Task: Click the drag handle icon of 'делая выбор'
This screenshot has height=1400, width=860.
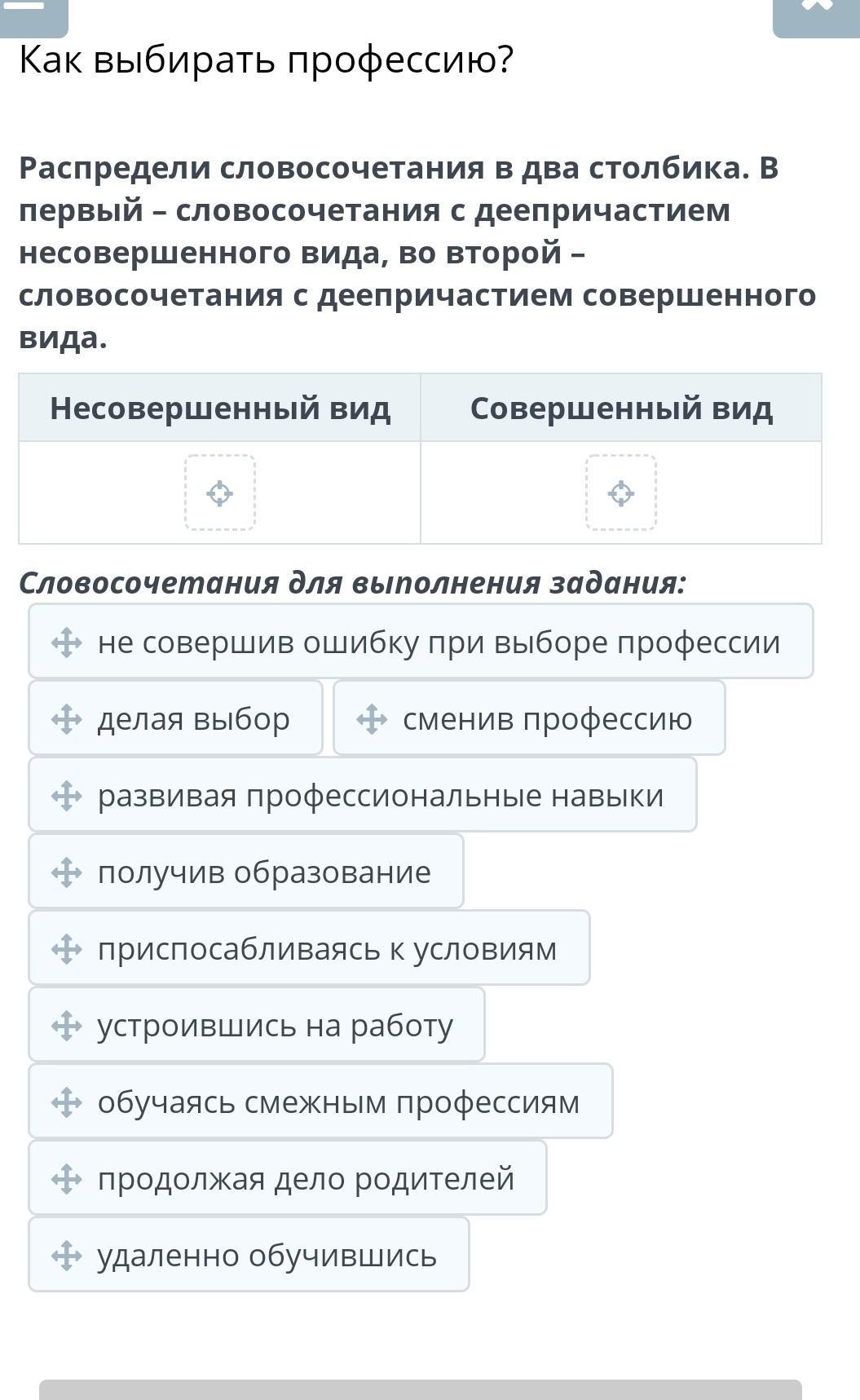Action: 66,719
